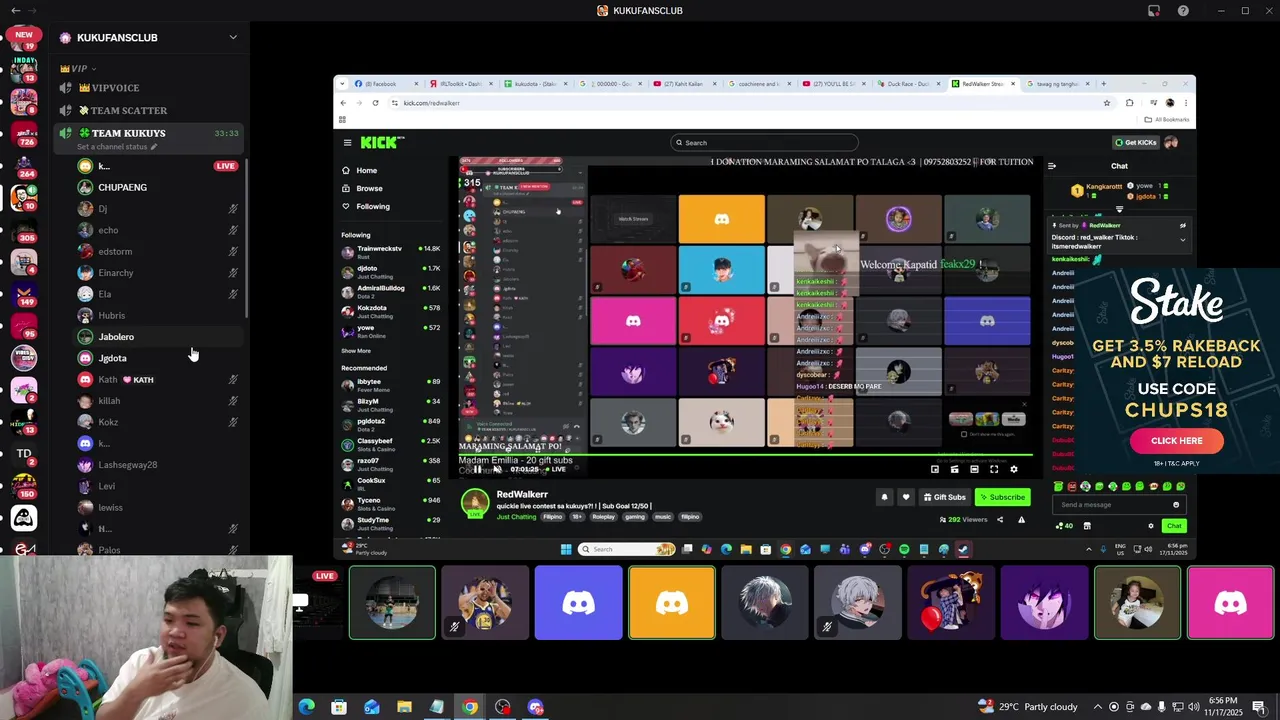Image resolution: width=1280 pixels, height=720 pixels.
Task: Click the muted mic icon beside Kokz
Action: 233,422
